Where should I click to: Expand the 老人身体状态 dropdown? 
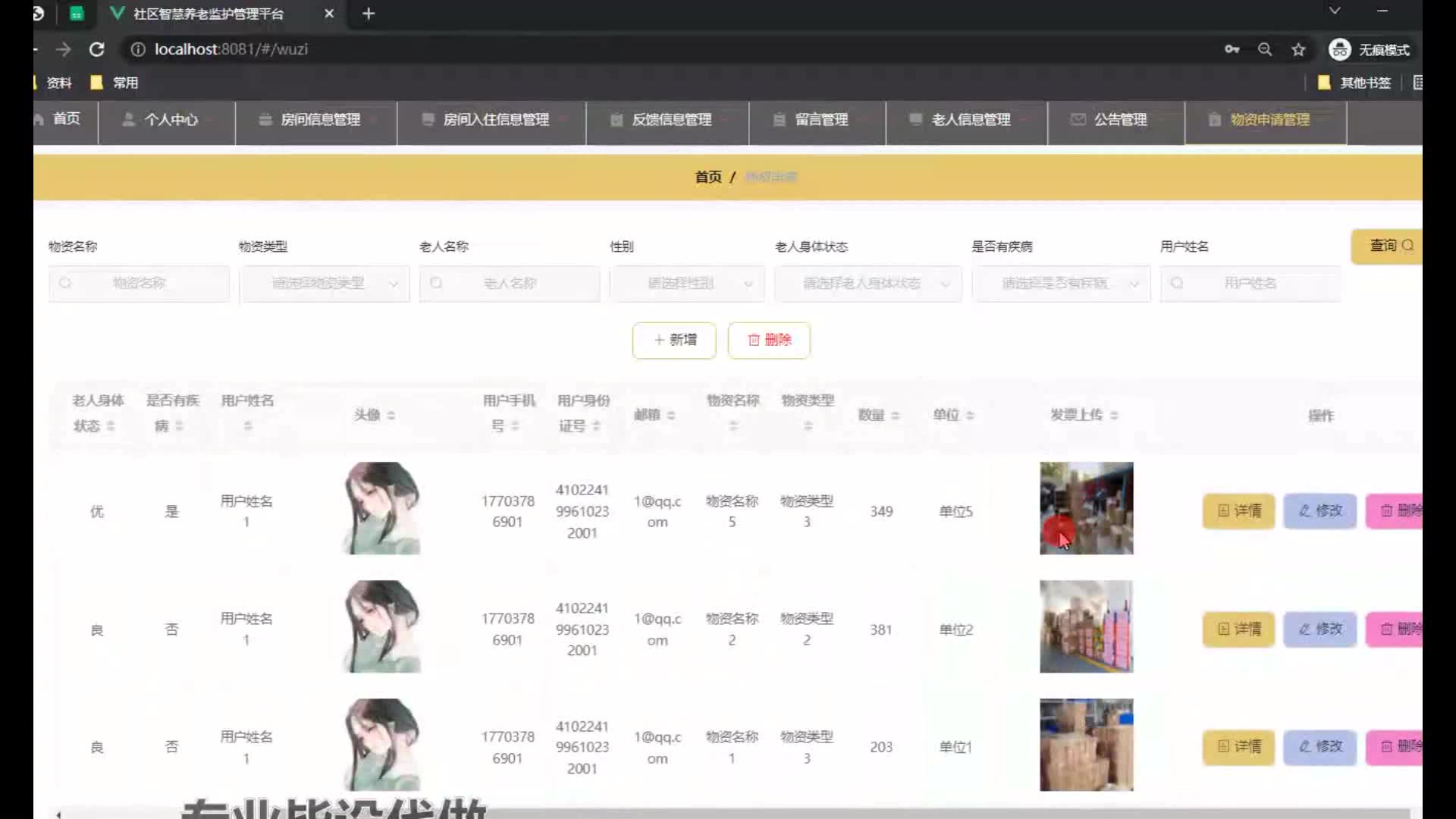point(868,284)
